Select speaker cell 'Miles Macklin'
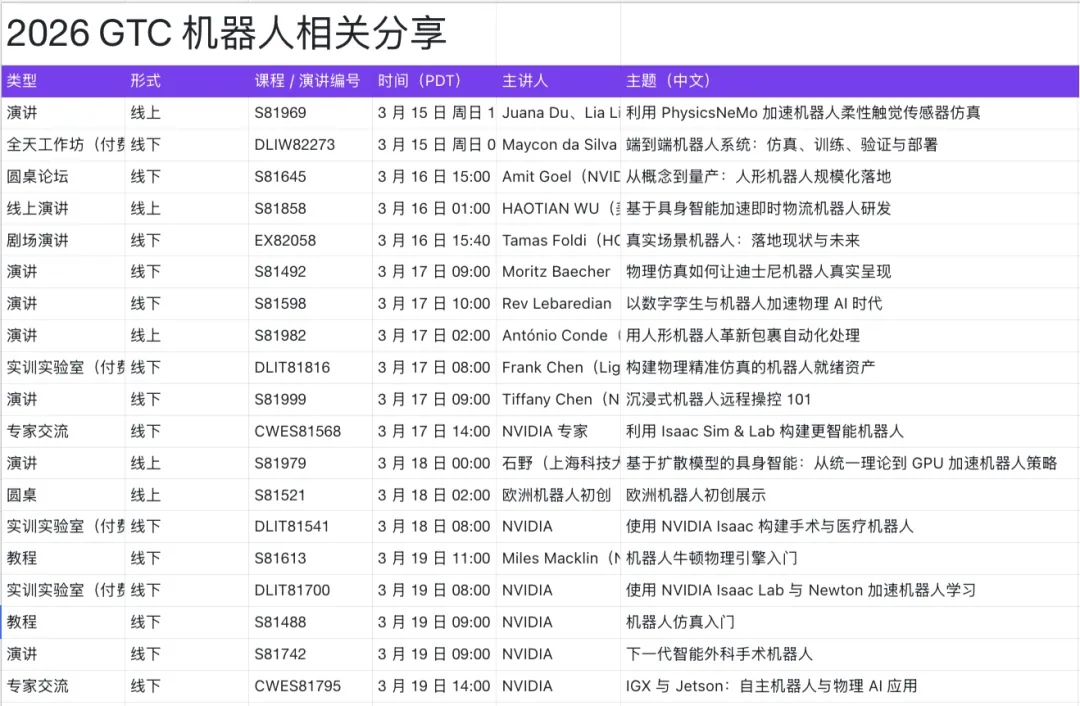The image size is (1080, 706). (561, 559)
